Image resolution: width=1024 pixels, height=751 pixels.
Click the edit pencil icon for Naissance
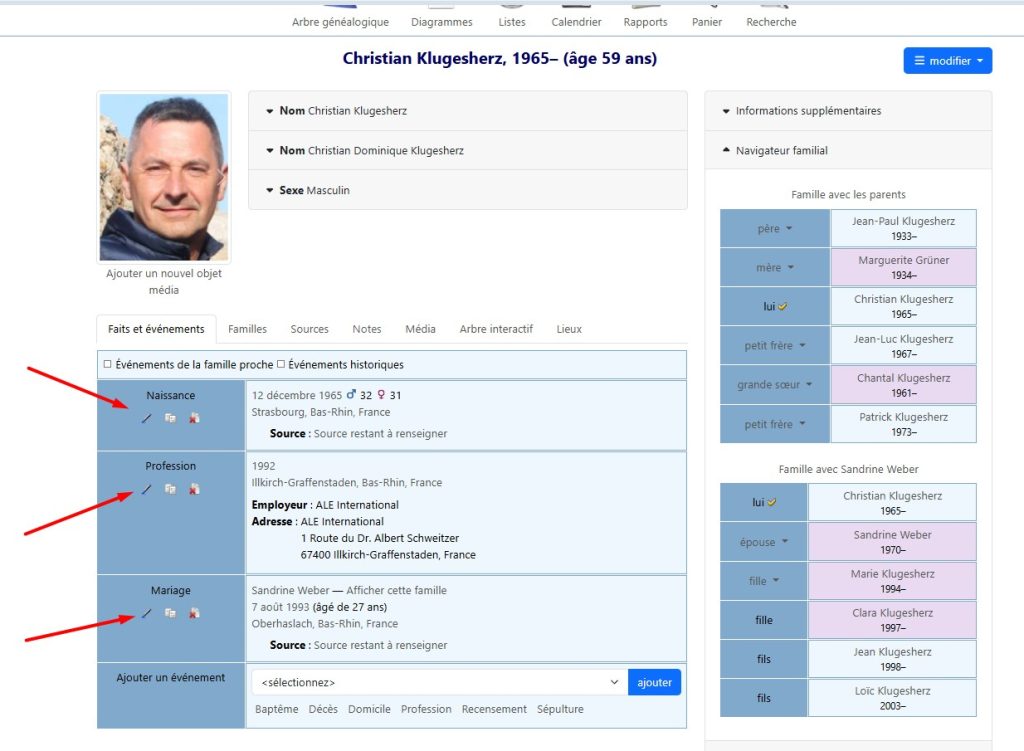pos(146,418)
